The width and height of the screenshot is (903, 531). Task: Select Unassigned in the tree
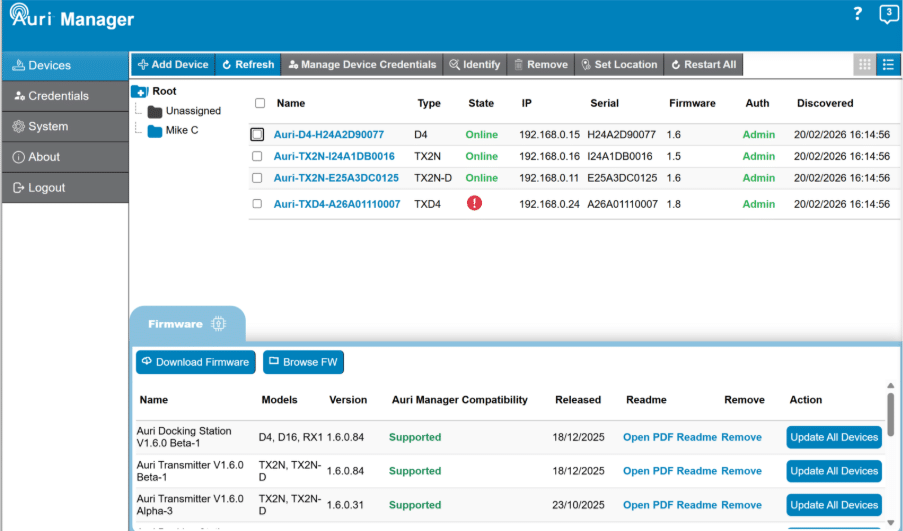point(193,111)
